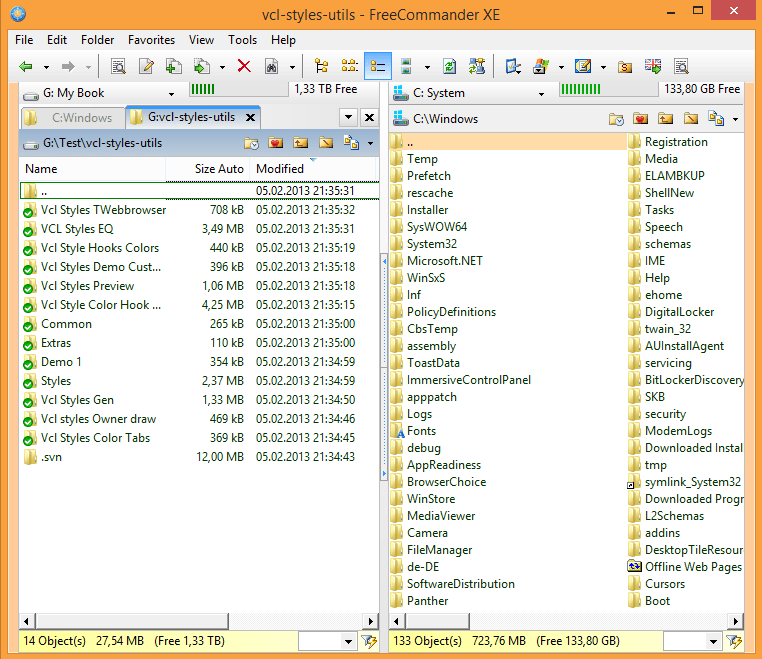Click the copy files toolbar icon

point(173,67)
